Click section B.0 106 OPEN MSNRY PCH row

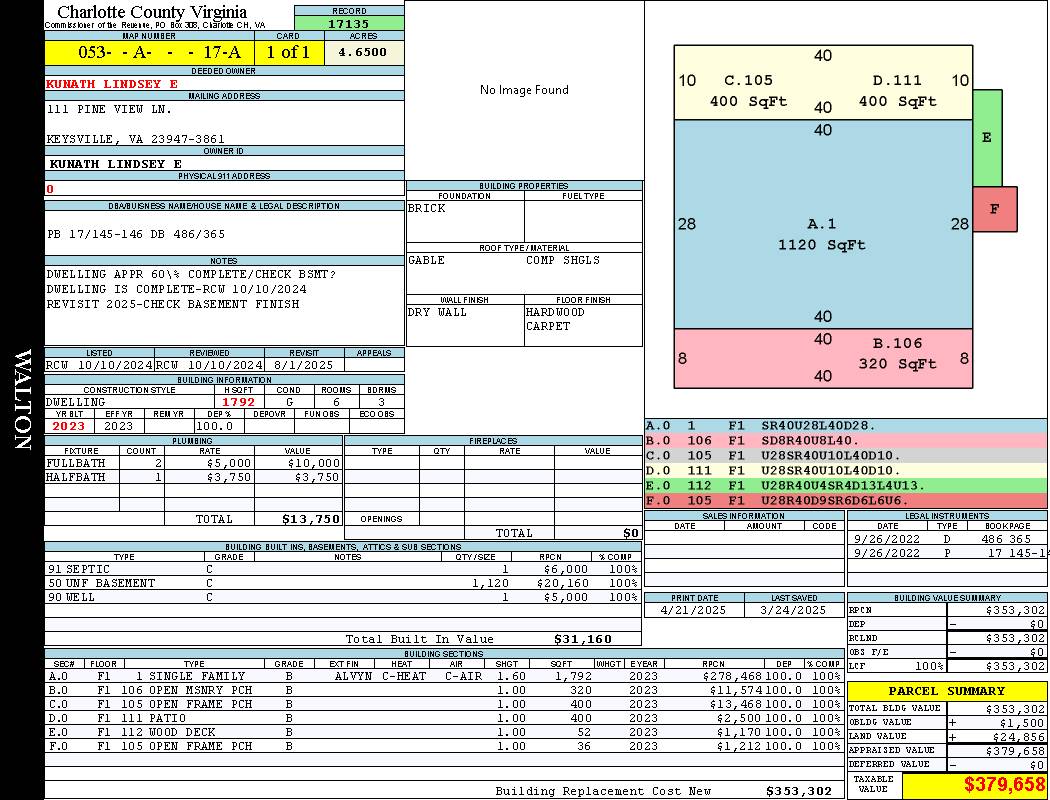pos(444,690)
